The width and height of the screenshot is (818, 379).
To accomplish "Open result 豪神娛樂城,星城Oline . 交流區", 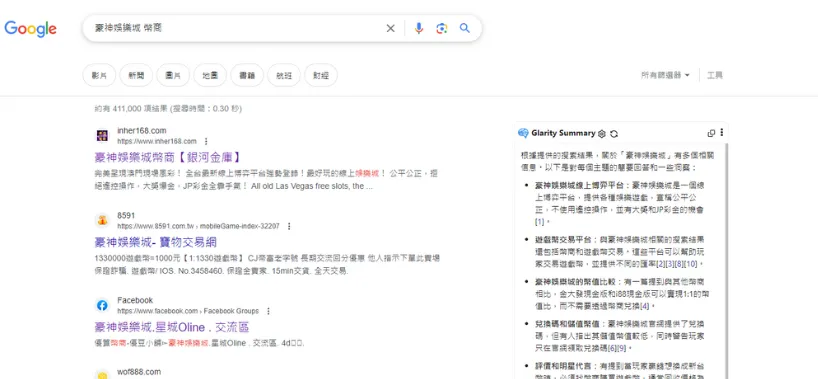I will click(x=172, y=327).
